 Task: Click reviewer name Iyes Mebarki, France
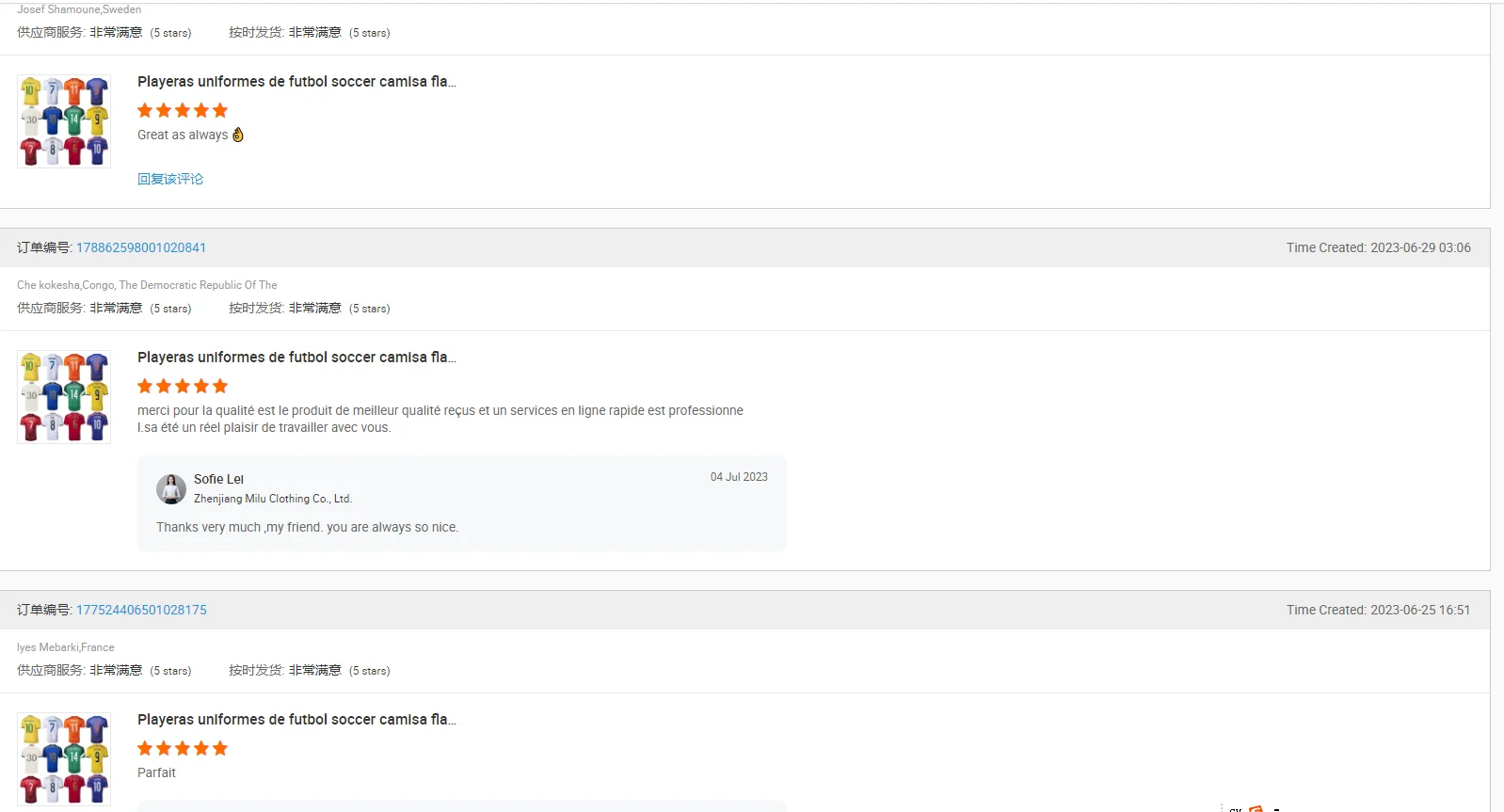pos(66,647)
